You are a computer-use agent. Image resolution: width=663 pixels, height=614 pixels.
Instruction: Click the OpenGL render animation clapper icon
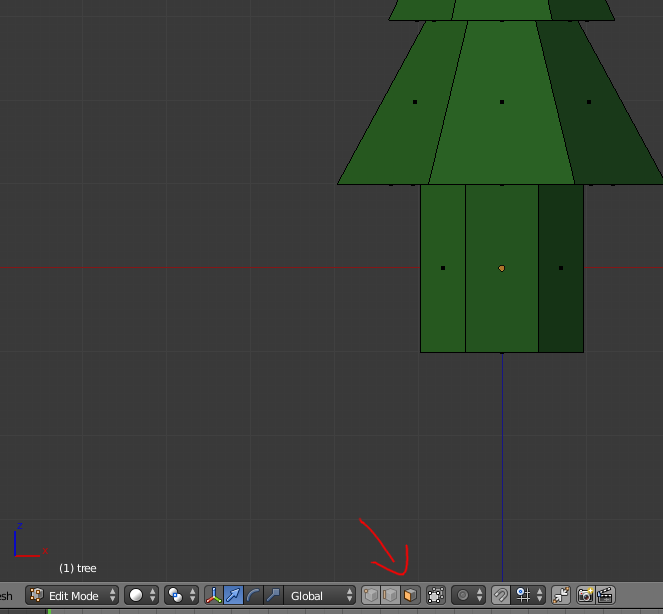coord(605,595)
